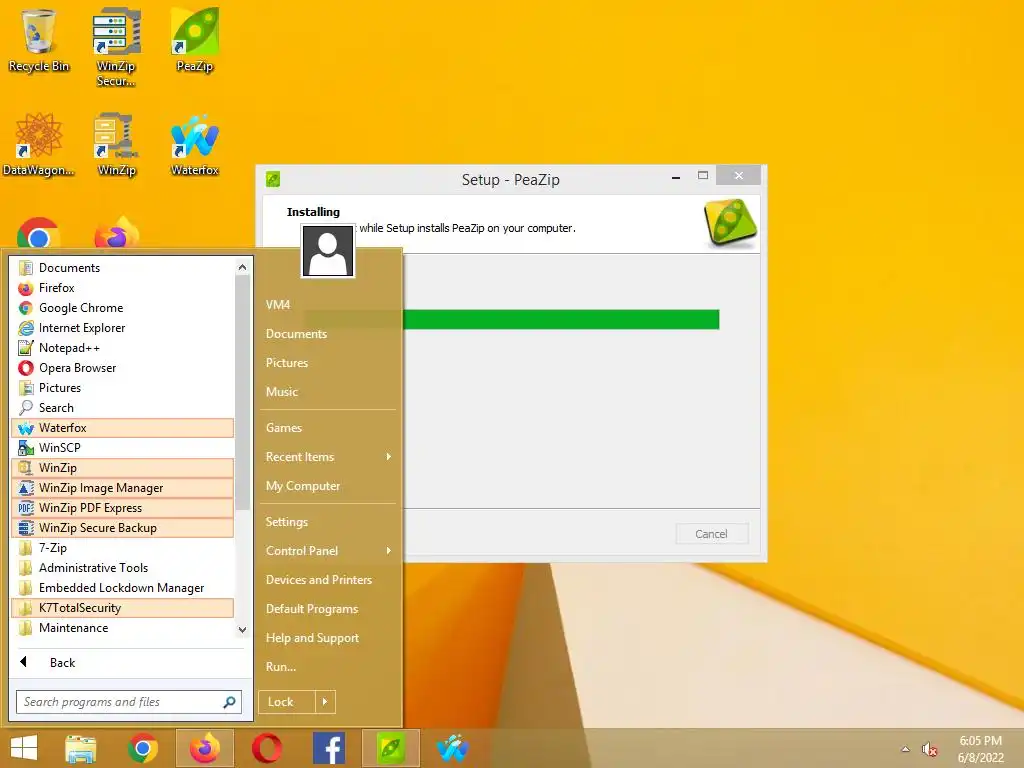Launch WinZip from the programs list
This screenshot has height=768, width=1024.
point(123,468)
